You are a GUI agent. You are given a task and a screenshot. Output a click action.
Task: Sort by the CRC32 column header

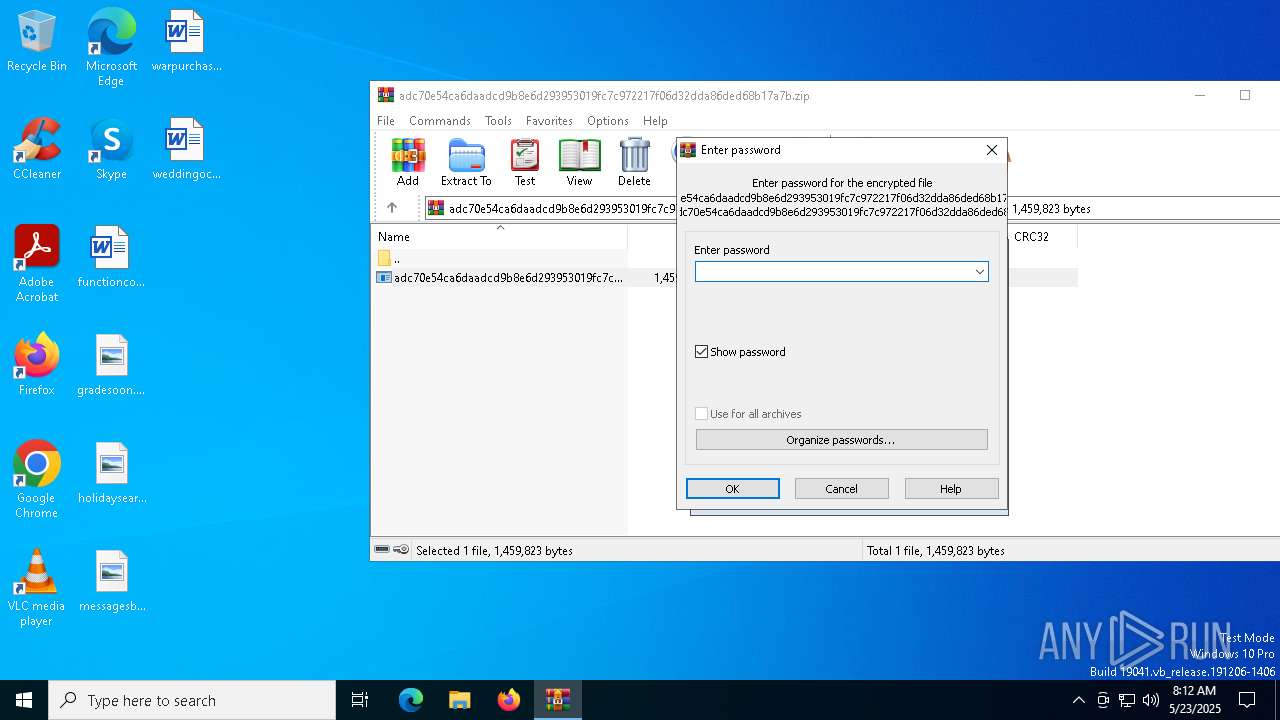tap(1041, 237)
